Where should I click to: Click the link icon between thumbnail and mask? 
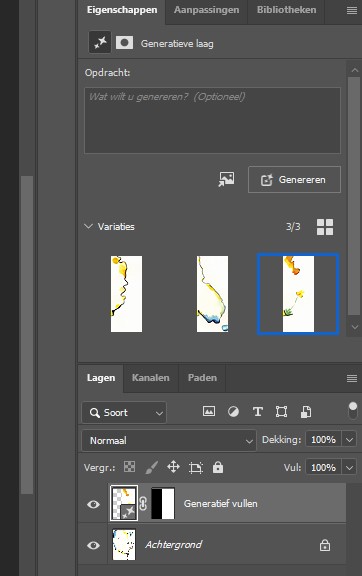[143, 504]
